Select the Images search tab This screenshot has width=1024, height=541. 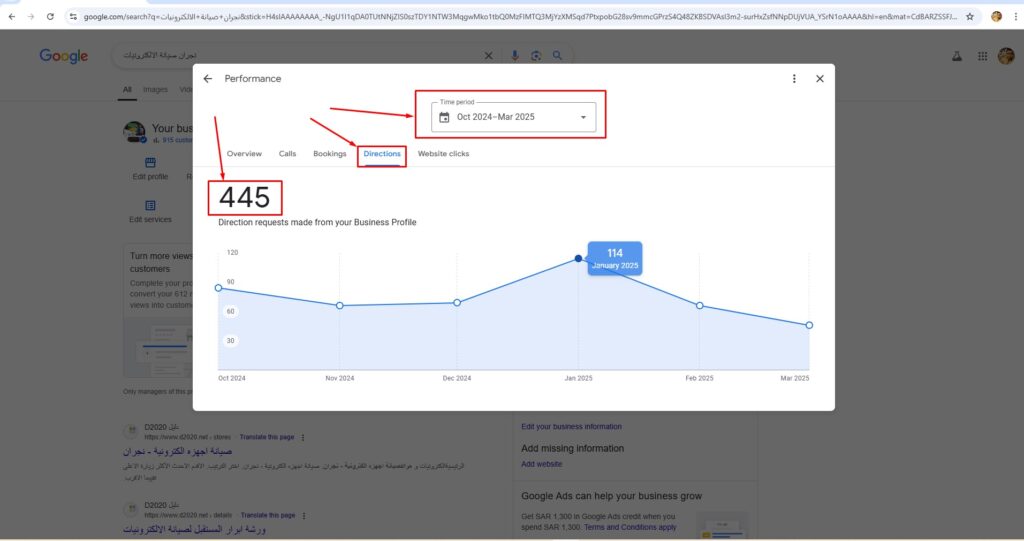point(155,90)
